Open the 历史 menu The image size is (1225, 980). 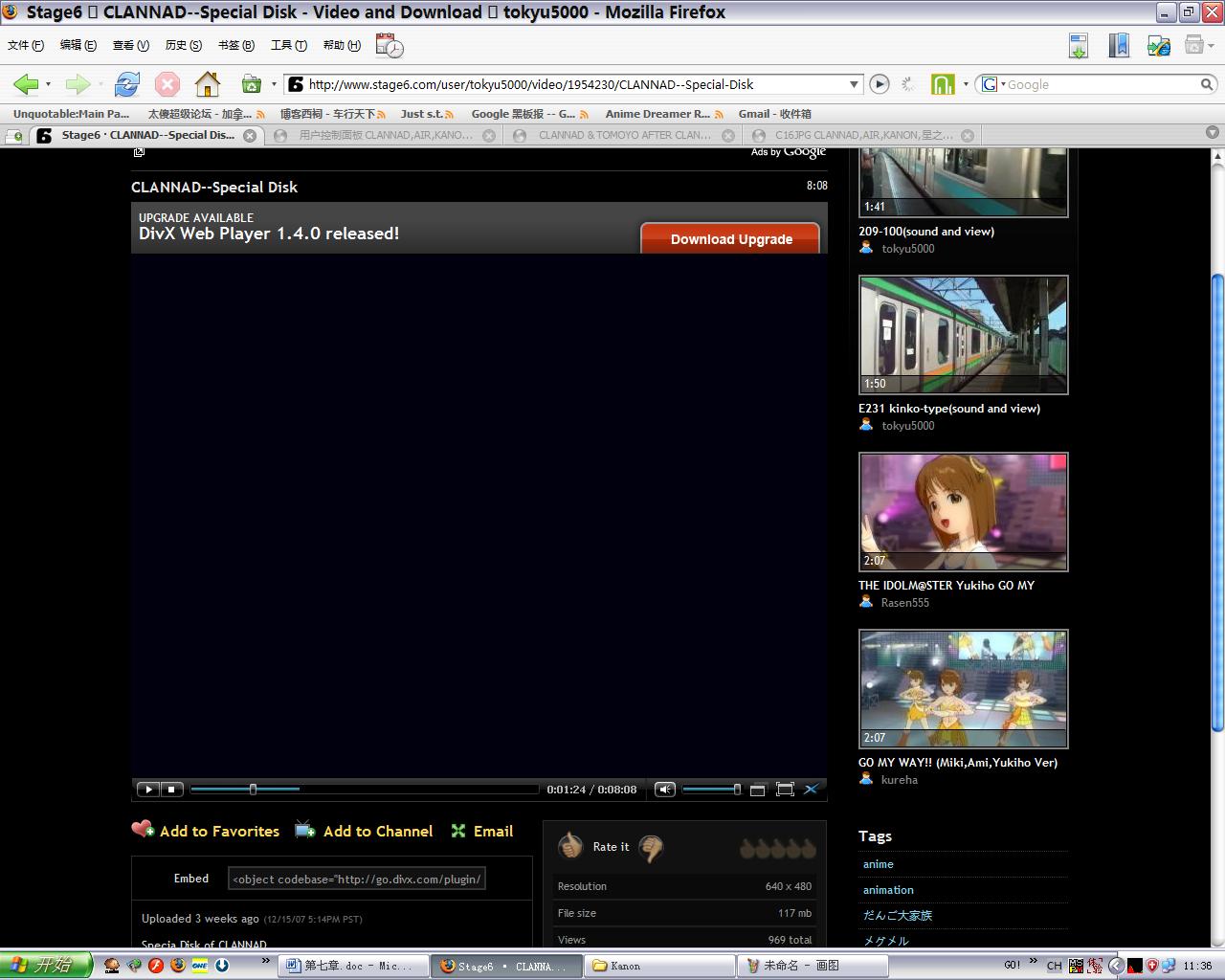coord(184,45)
